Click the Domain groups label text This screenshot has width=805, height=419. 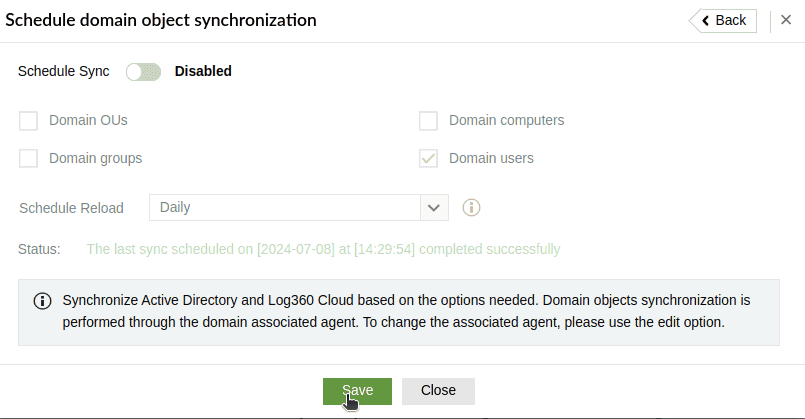tap(95, 158)
